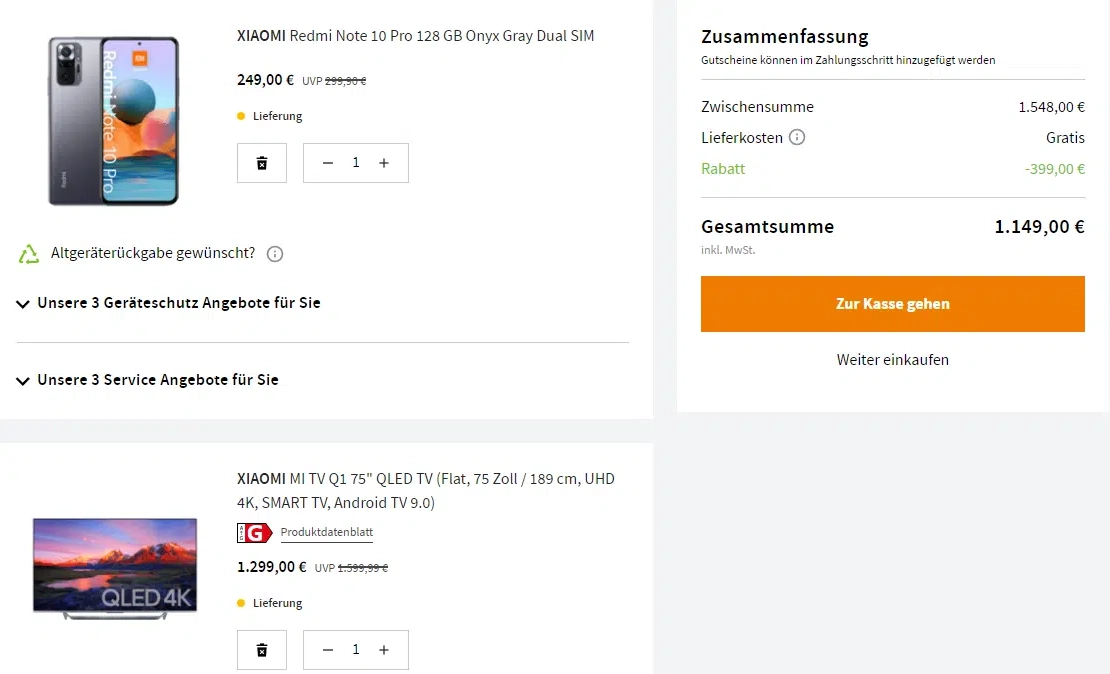Click Zur Kasse gehen button
Screen dimensions: 1110x674
(893, 304)
